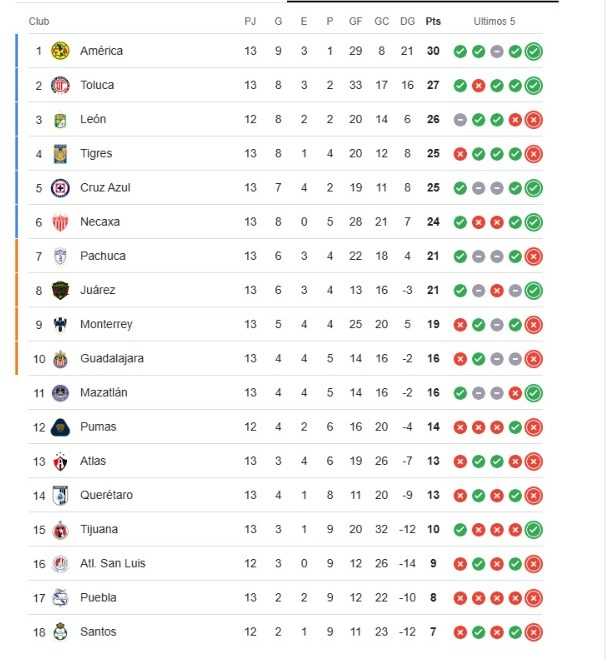The width and height of the screenshot is (608, 660).
Task: Sort by the Pts column header
Action: click(x=433, y=21)
